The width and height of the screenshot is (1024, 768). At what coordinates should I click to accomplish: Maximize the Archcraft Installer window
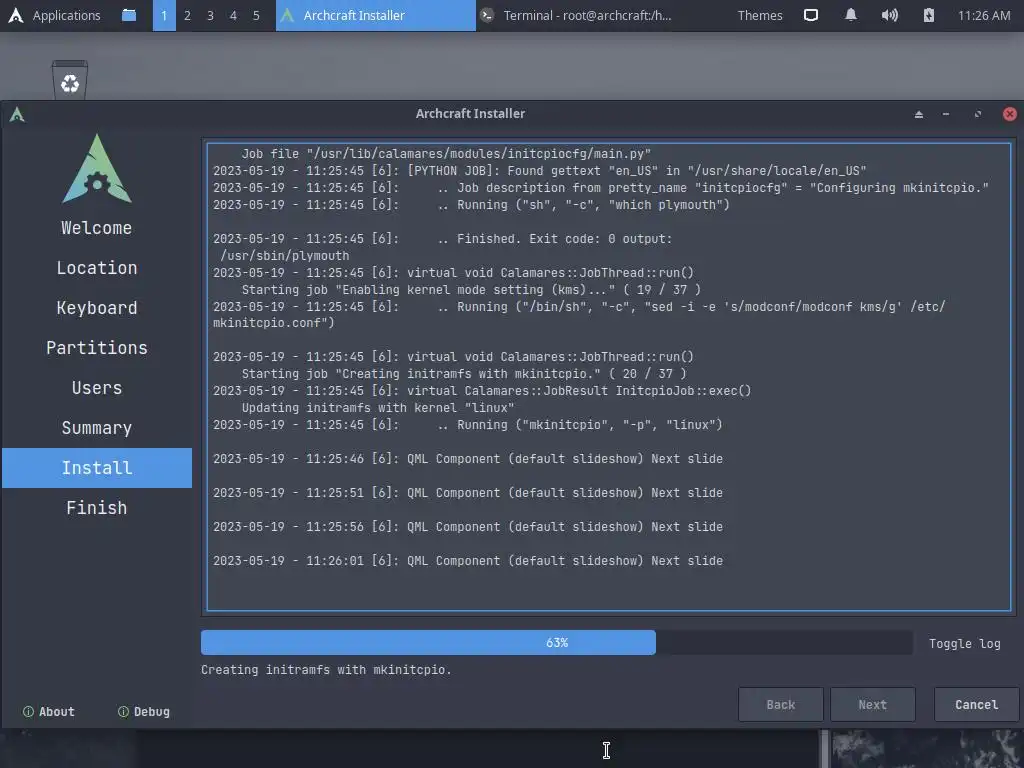coord(978,114)
